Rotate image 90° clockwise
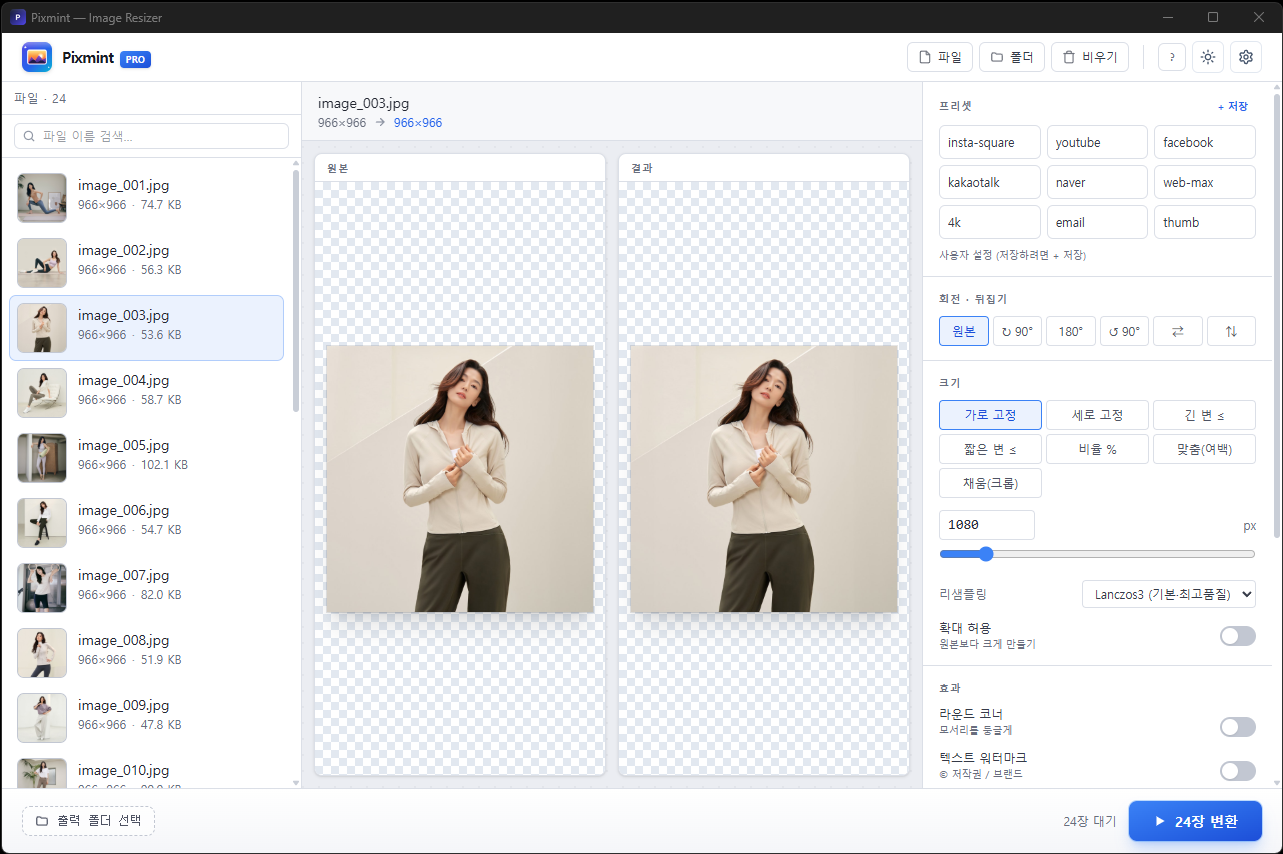Viewport: 1283px width, 854px height. click(x=1016, y=331)
